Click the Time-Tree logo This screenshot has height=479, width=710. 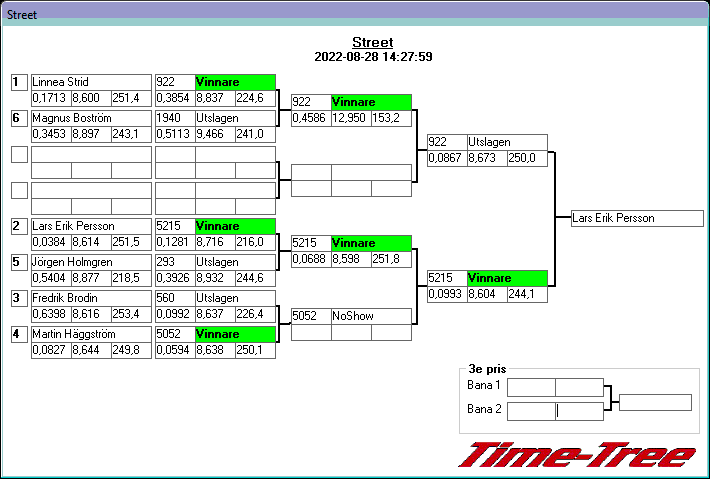tap(578, 455)
